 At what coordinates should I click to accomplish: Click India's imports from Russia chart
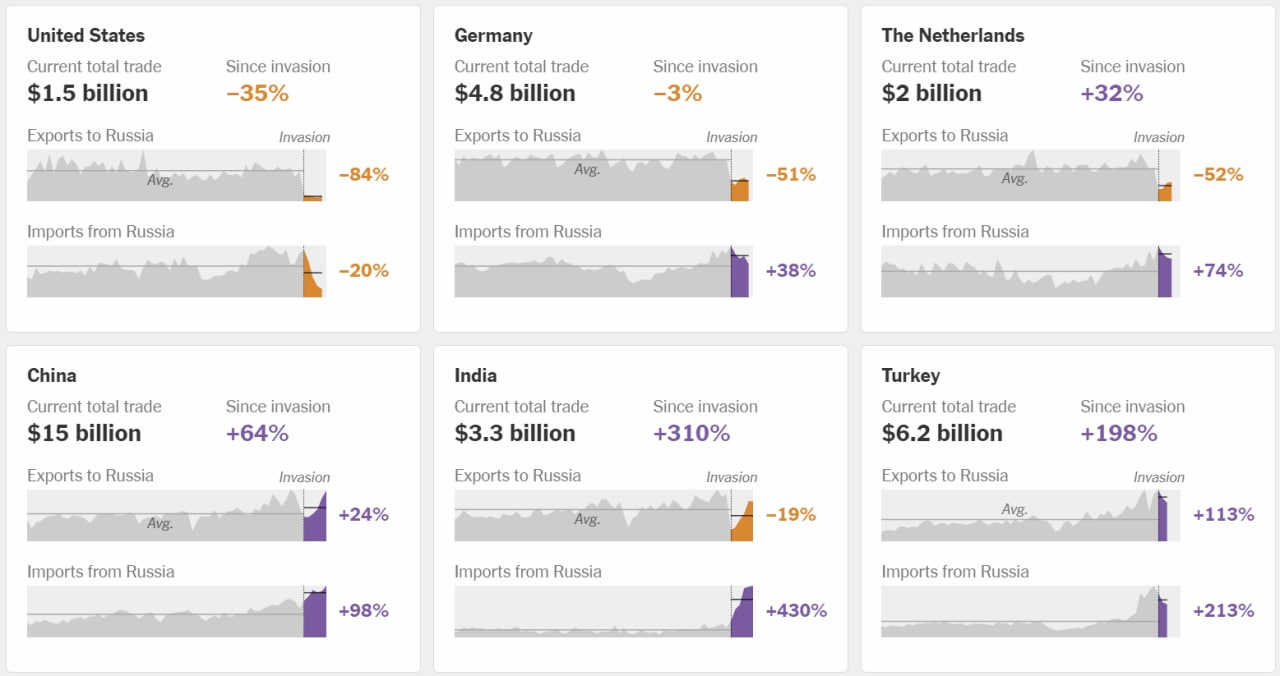(602, 612)
